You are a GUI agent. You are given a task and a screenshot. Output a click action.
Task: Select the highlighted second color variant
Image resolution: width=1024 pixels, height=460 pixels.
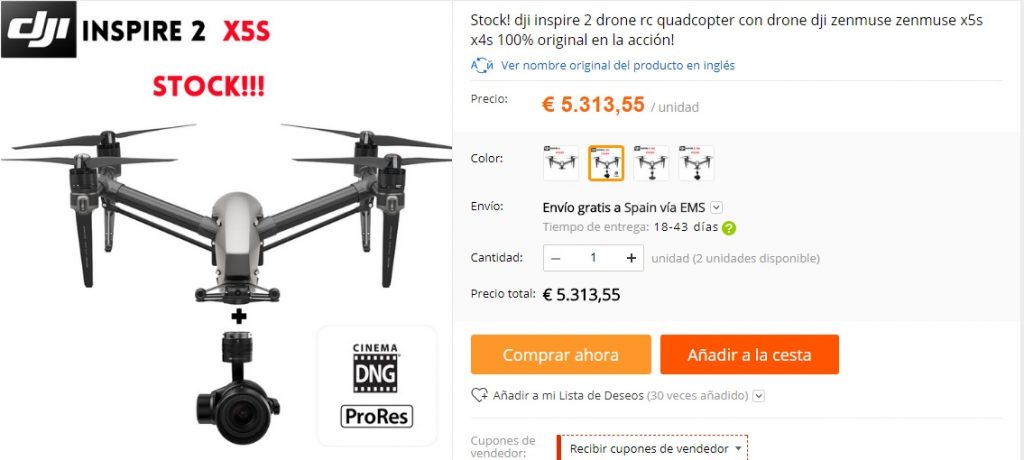(x=606, y=163)
